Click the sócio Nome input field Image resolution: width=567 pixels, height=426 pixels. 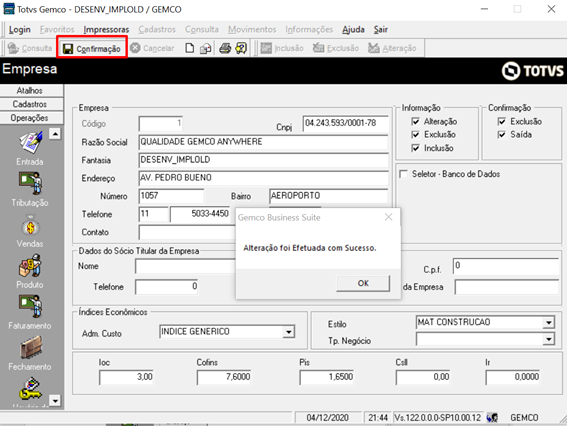click(186, 267)
